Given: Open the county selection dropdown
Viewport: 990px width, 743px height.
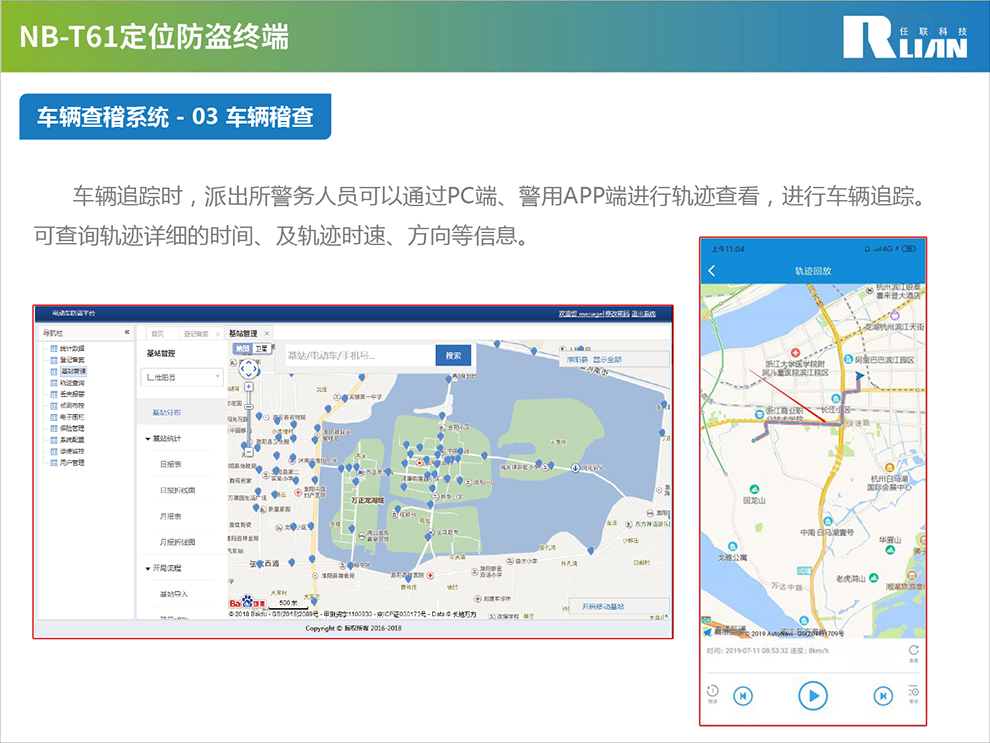Looking at the screenshot, I should [x=181, y=377].
